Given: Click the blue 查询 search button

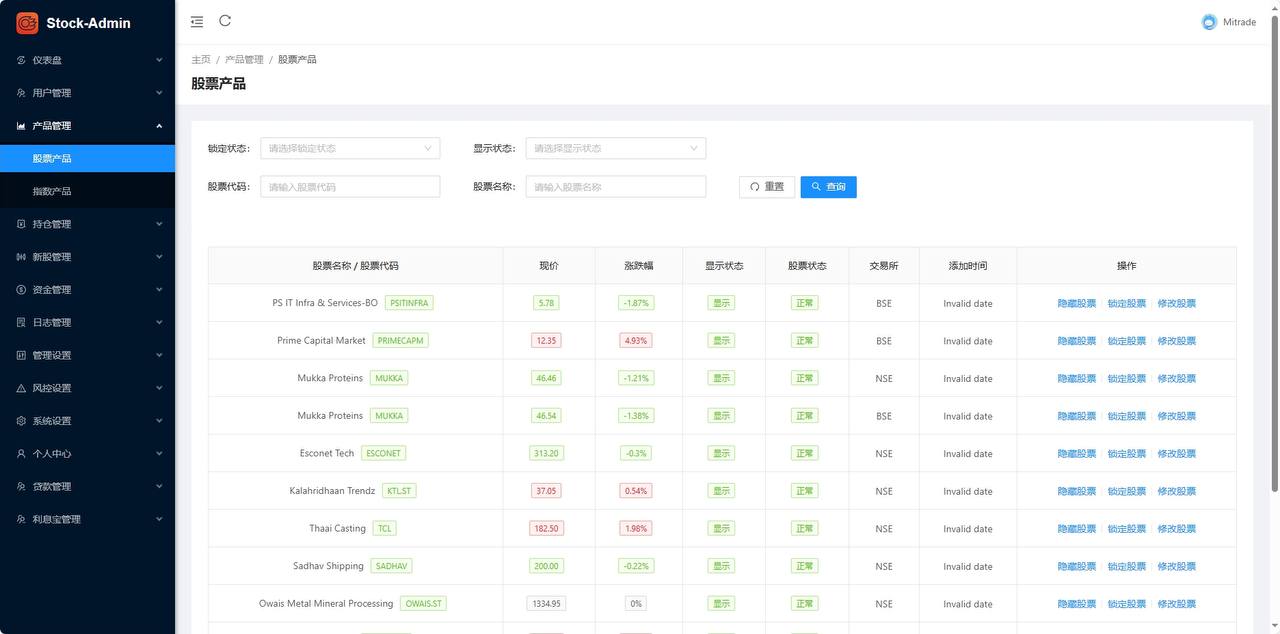Looking at the screenshot, I should pos(828,187).
